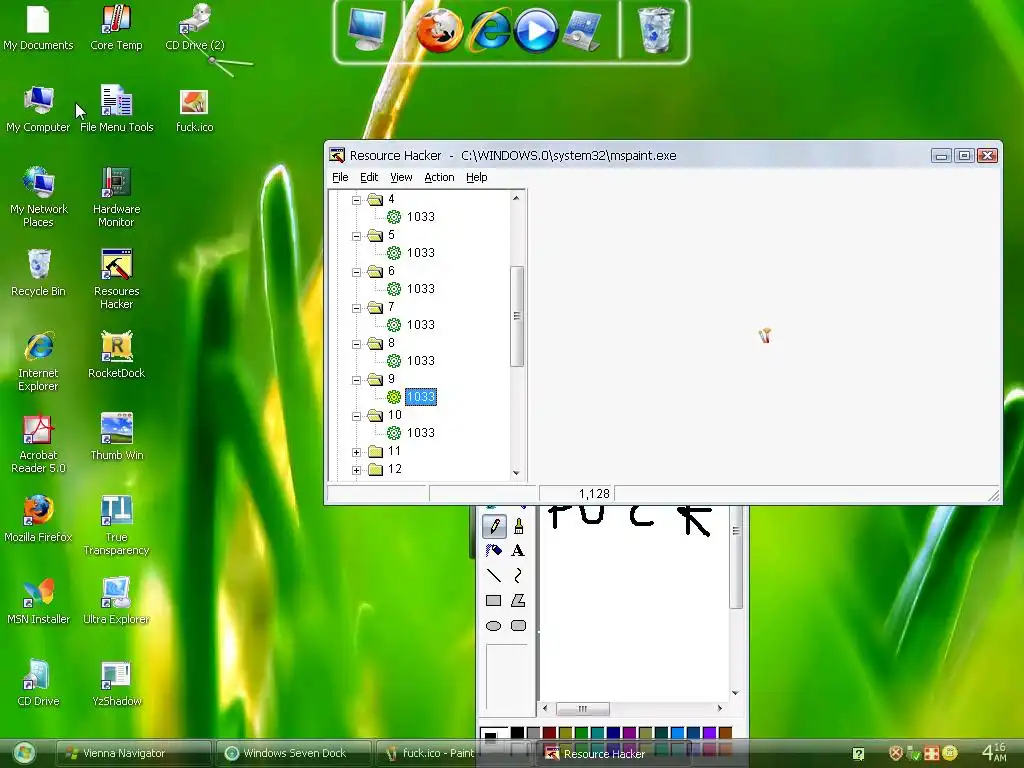This screenshot has height=768, width=1024.
Task: Click the Resource Hacker taskbar button
Action: [x=613, y=754]
